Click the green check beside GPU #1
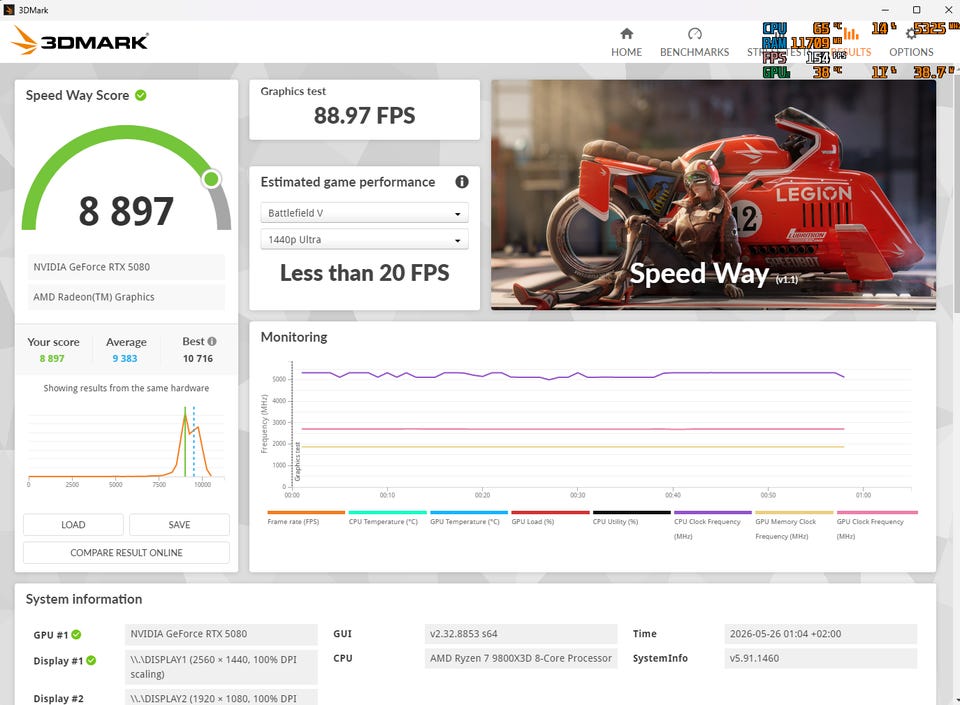Screen dimensions: 960x705 pos(76,635)
